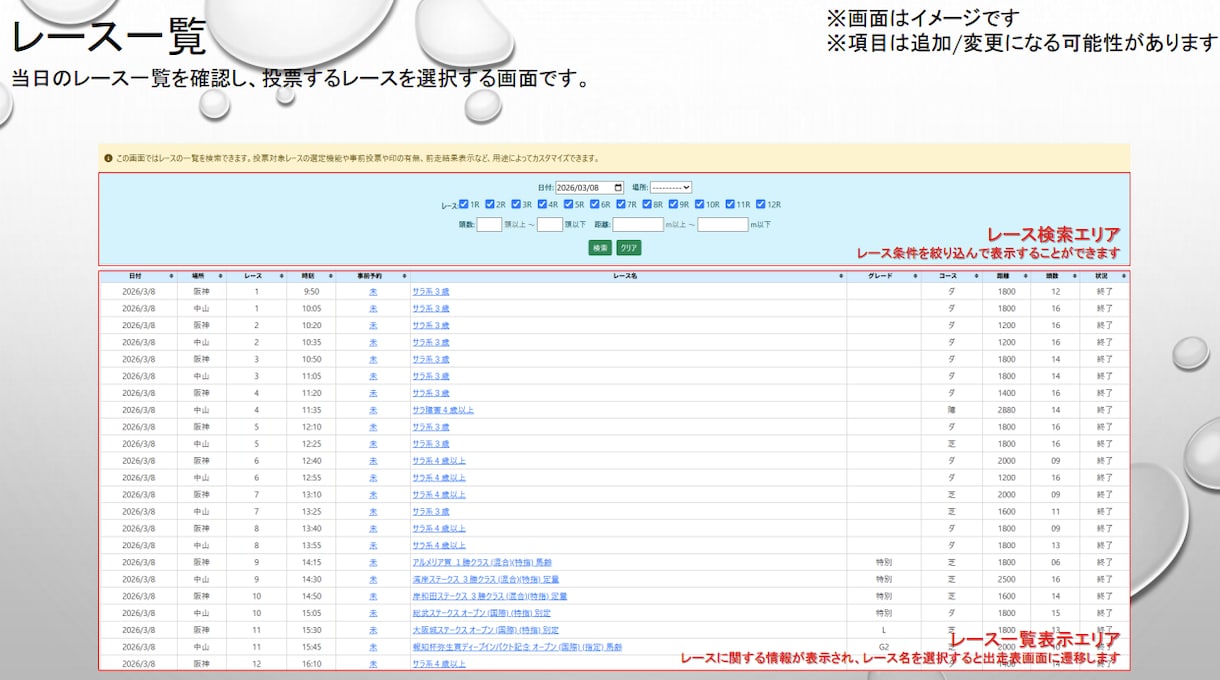The image size is (1220, 680).
Task: Open the calendar picker in the 日付 field
Action: (619, 187)
